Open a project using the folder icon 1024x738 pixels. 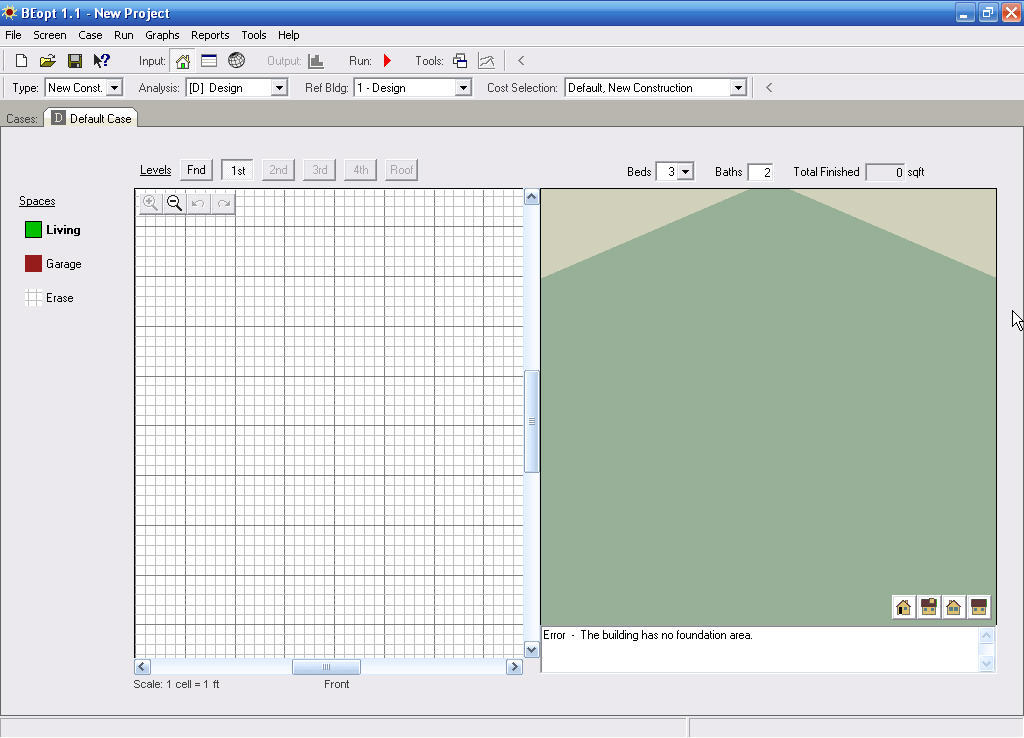click(x=48, y=61)
